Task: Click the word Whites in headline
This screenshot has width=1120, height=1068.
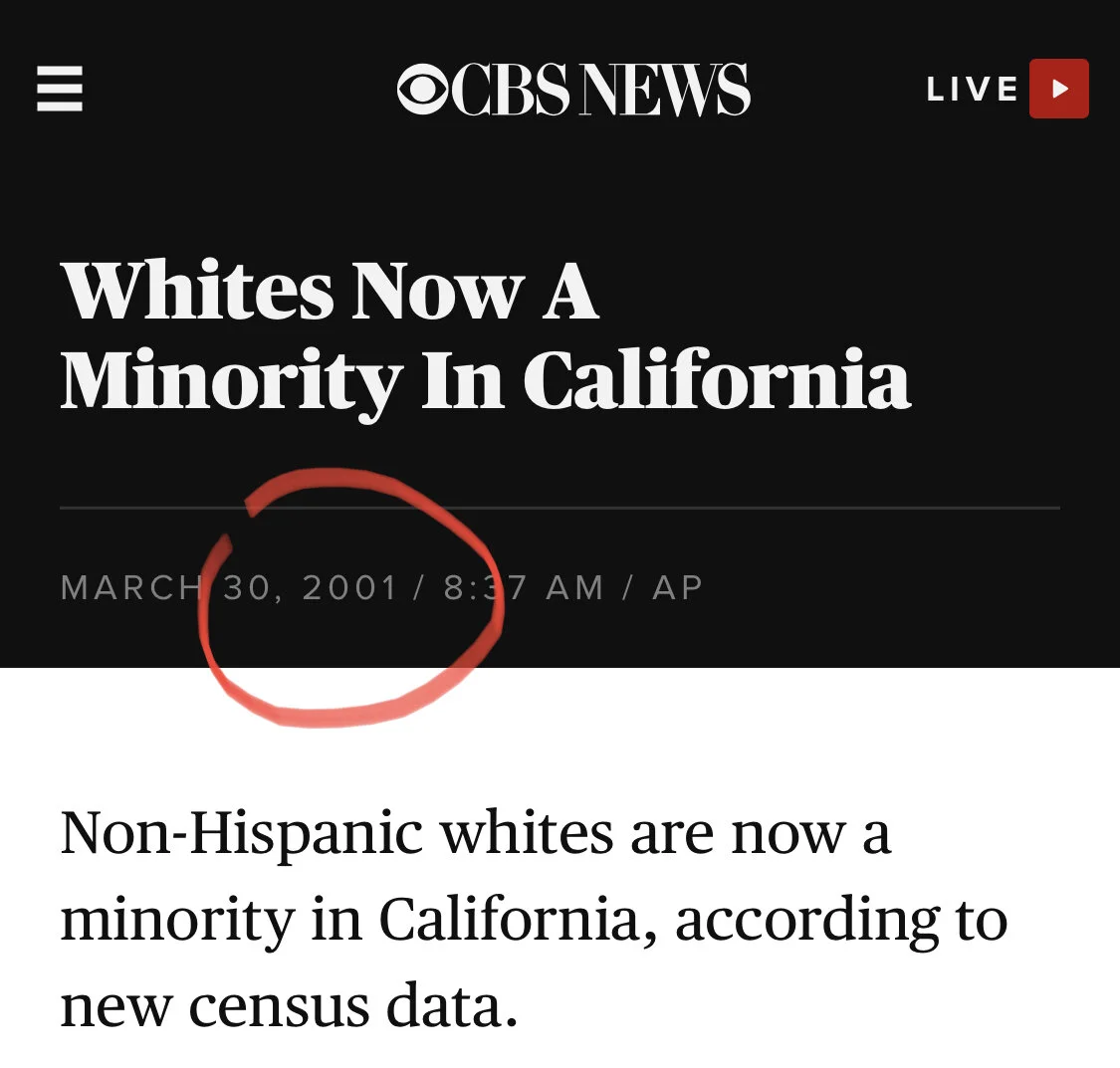Action: click(x=198, y=292)
